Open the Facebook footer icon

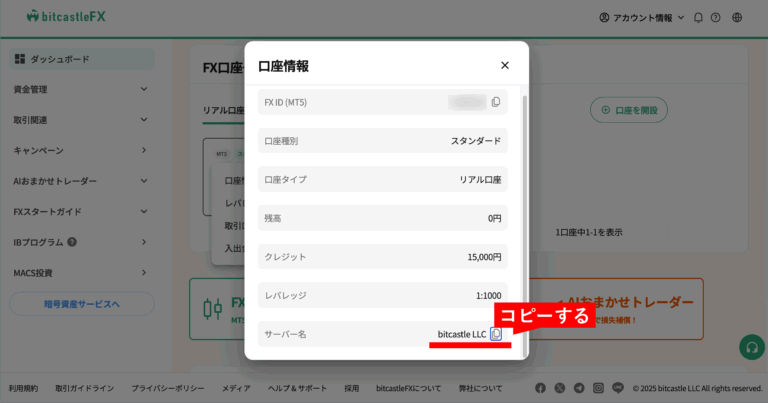click(x=540, y=388)
